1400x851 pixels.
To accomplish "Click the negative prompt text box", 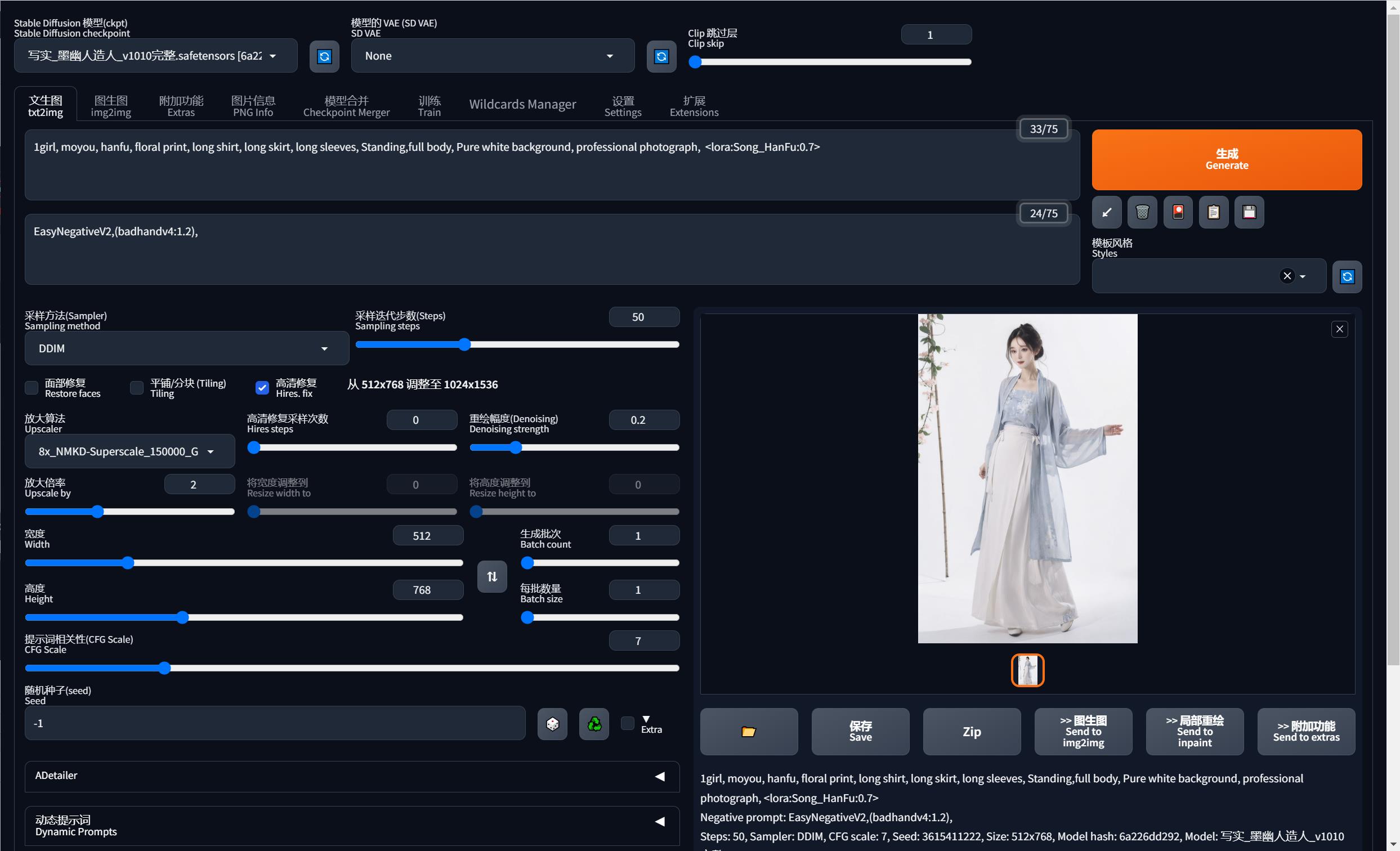I will [x=552, y=249].
